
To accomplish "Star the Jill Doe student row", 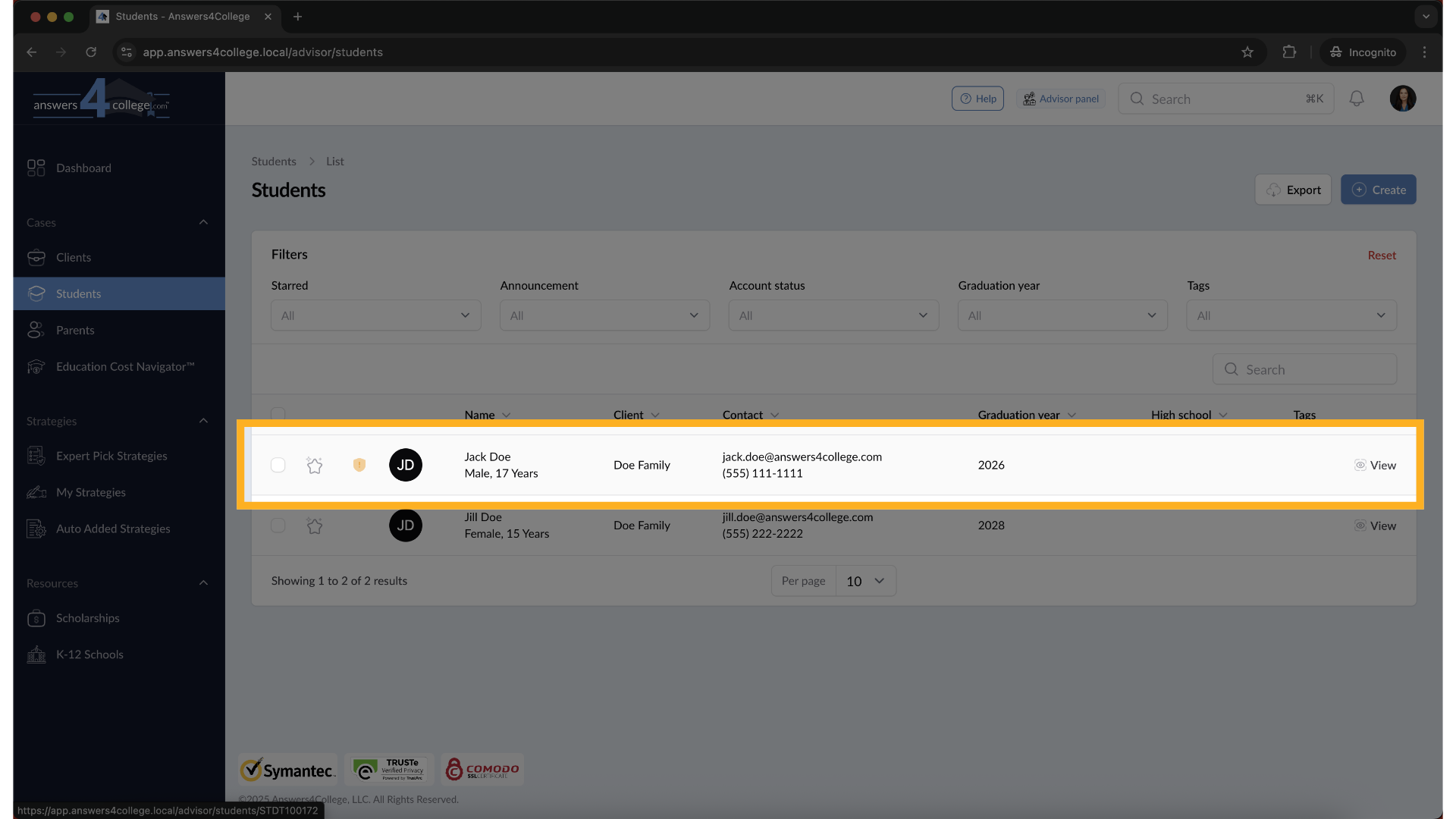I will tap(315, 526).
